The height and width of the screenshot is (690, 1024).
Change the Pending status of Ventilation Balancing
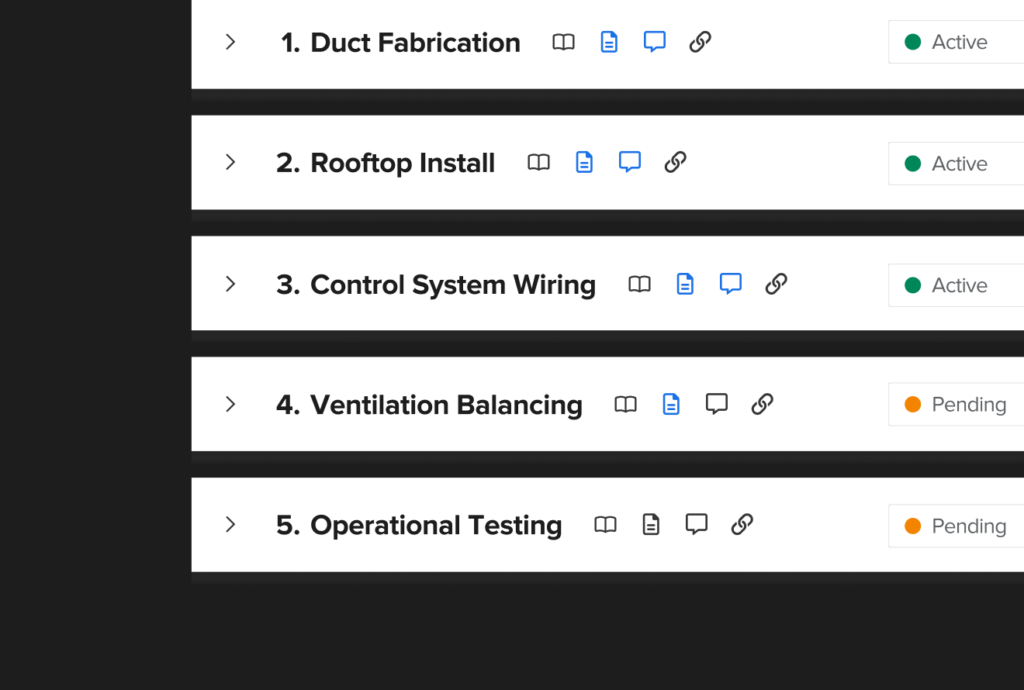(x=957, y=404)
